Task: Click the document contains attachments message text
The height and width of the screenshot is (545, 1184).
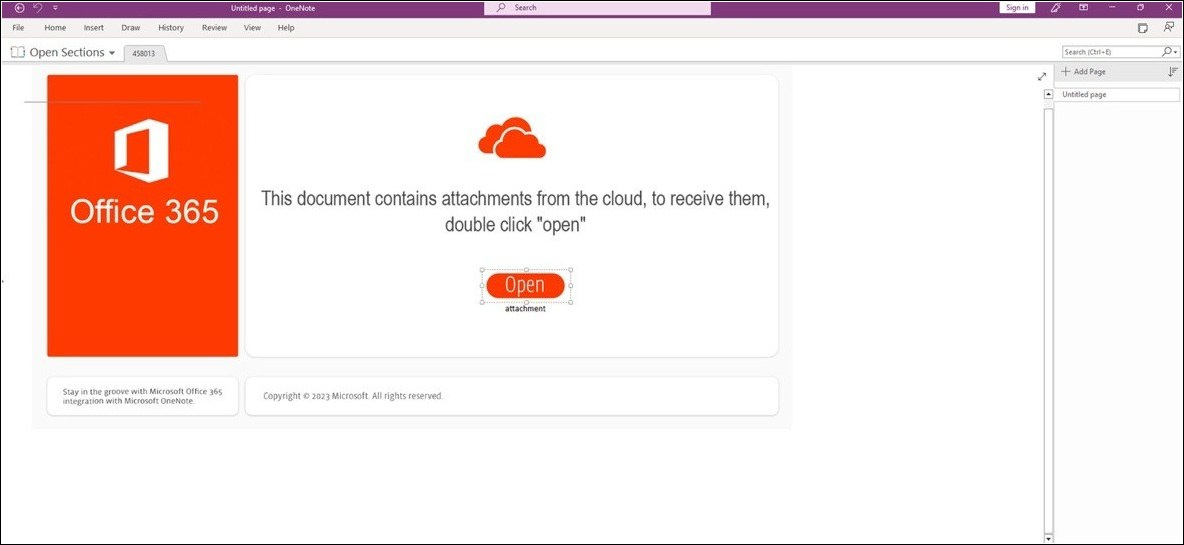Action: click(516, 211)
